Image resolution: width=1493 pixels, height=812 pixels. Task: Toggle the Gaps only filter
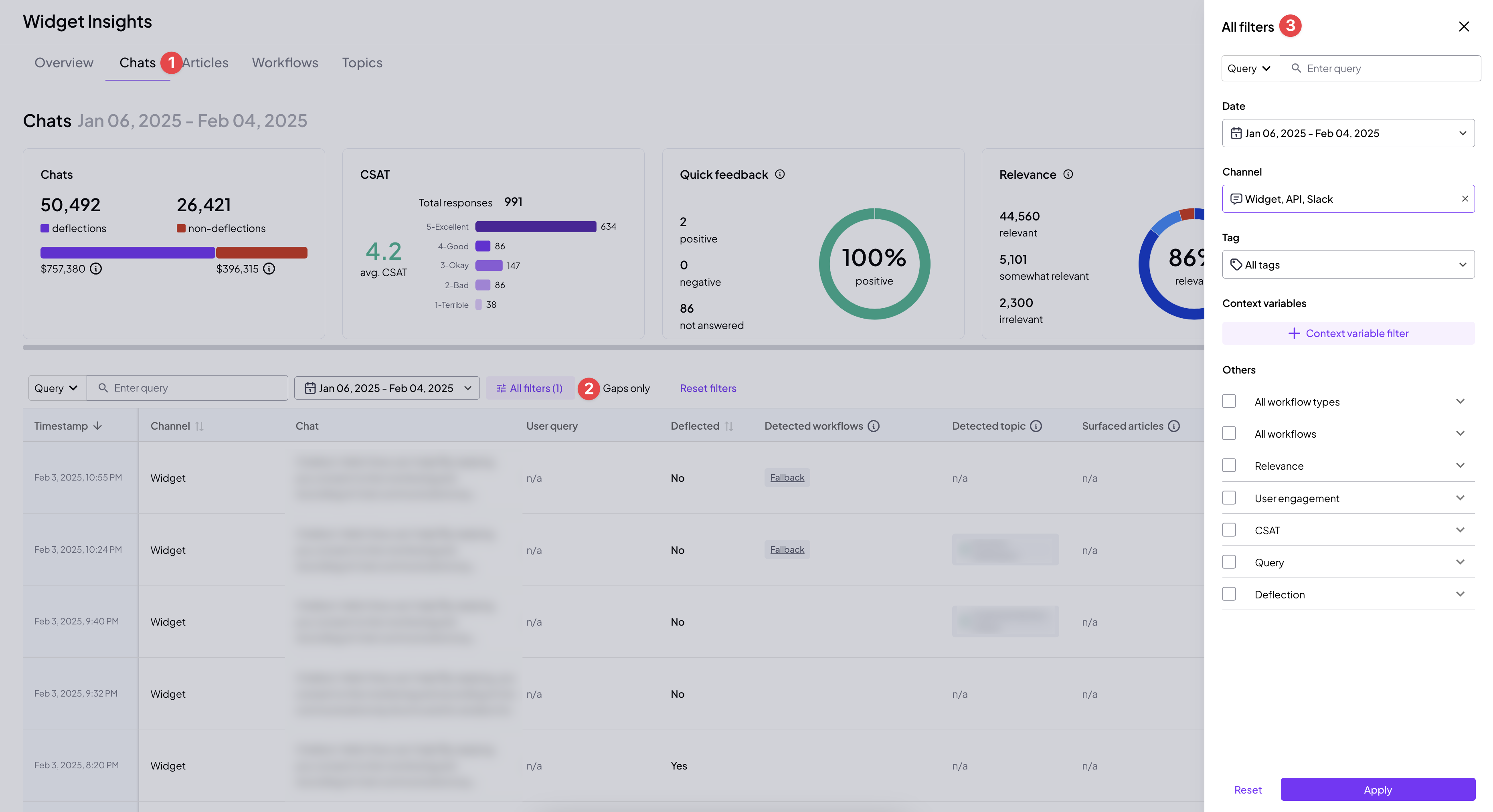click(x=626, y=388)
